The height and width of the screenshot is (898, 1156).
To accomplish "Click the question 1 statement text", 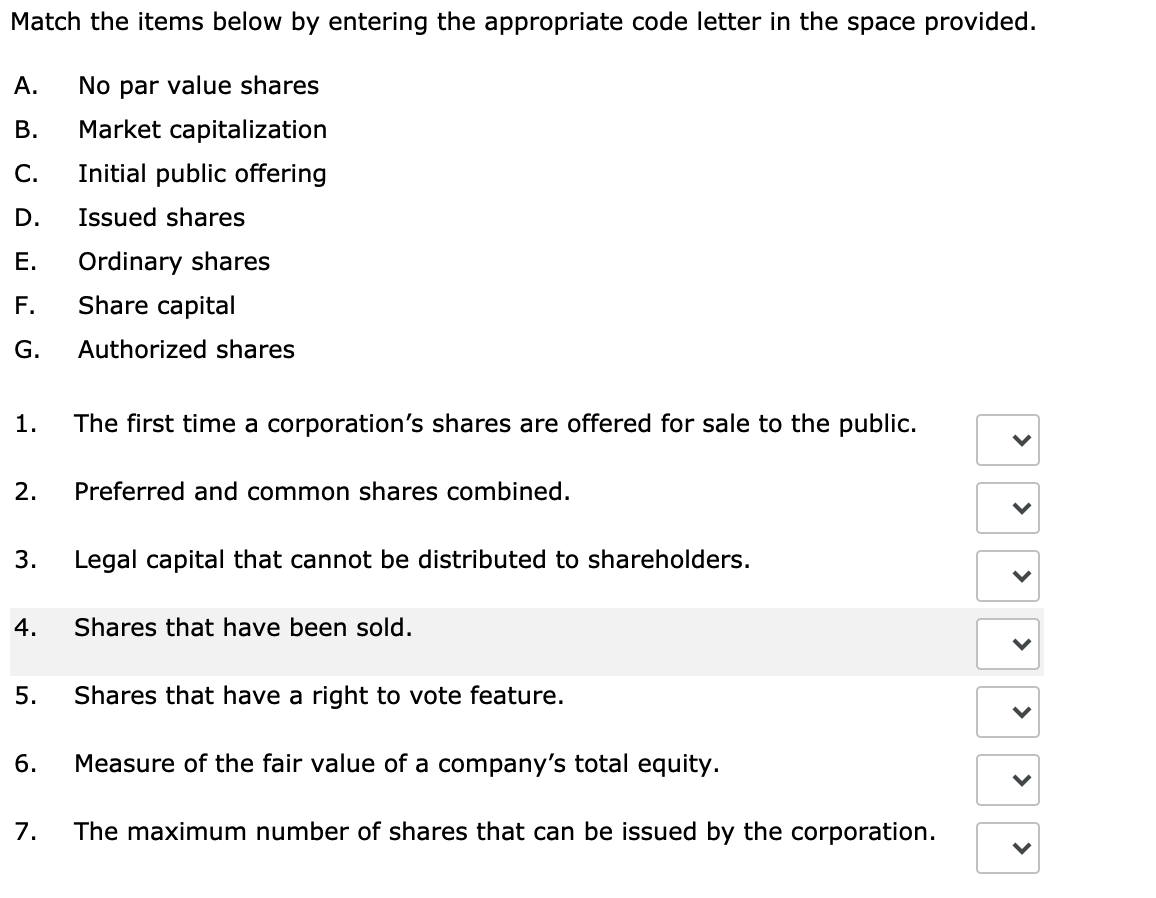I will pyautogui.click(x=496, y=423).
